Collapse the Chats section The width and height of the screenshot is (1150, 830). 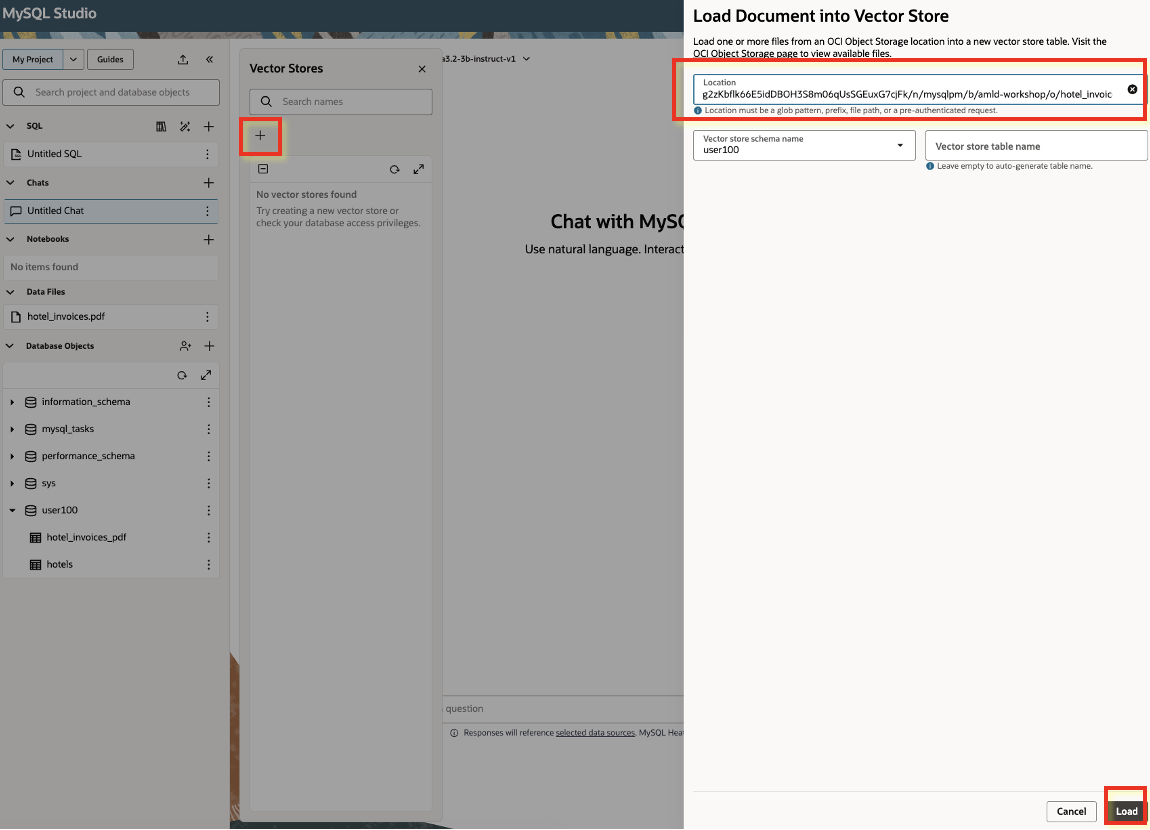pyautogui.click(x=10, y=183)
